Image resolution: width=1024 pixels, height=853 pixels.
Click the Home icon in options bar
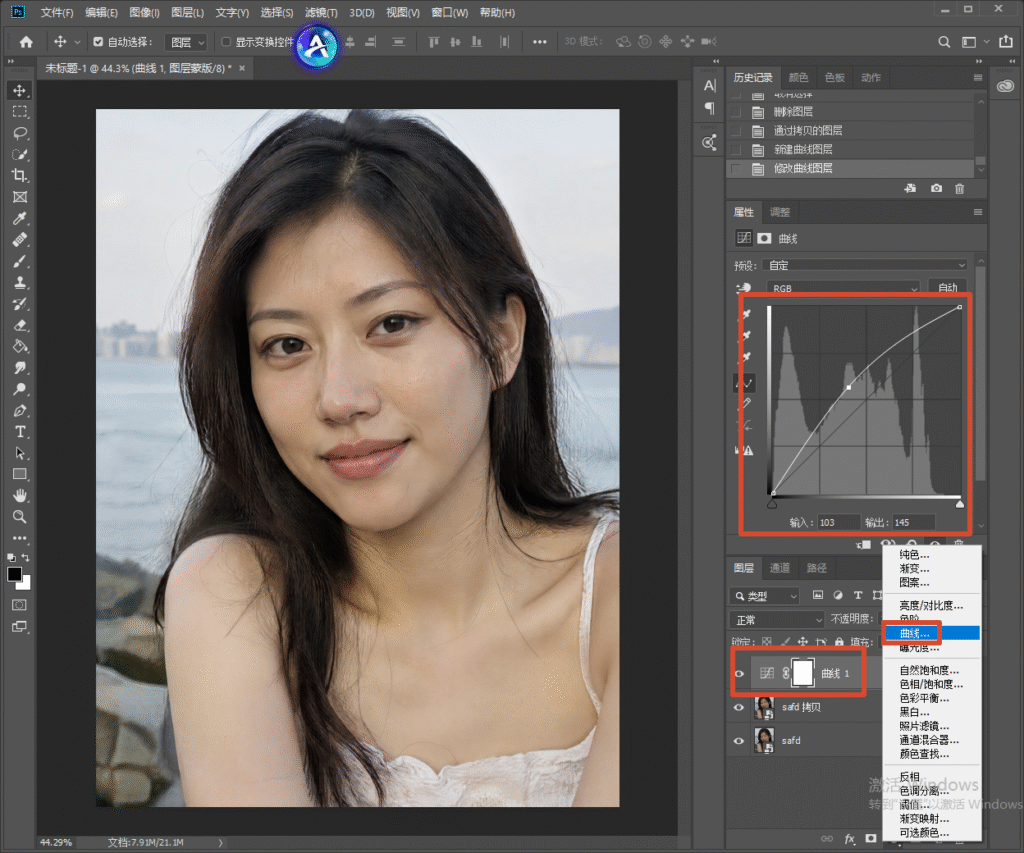[26, 42]
